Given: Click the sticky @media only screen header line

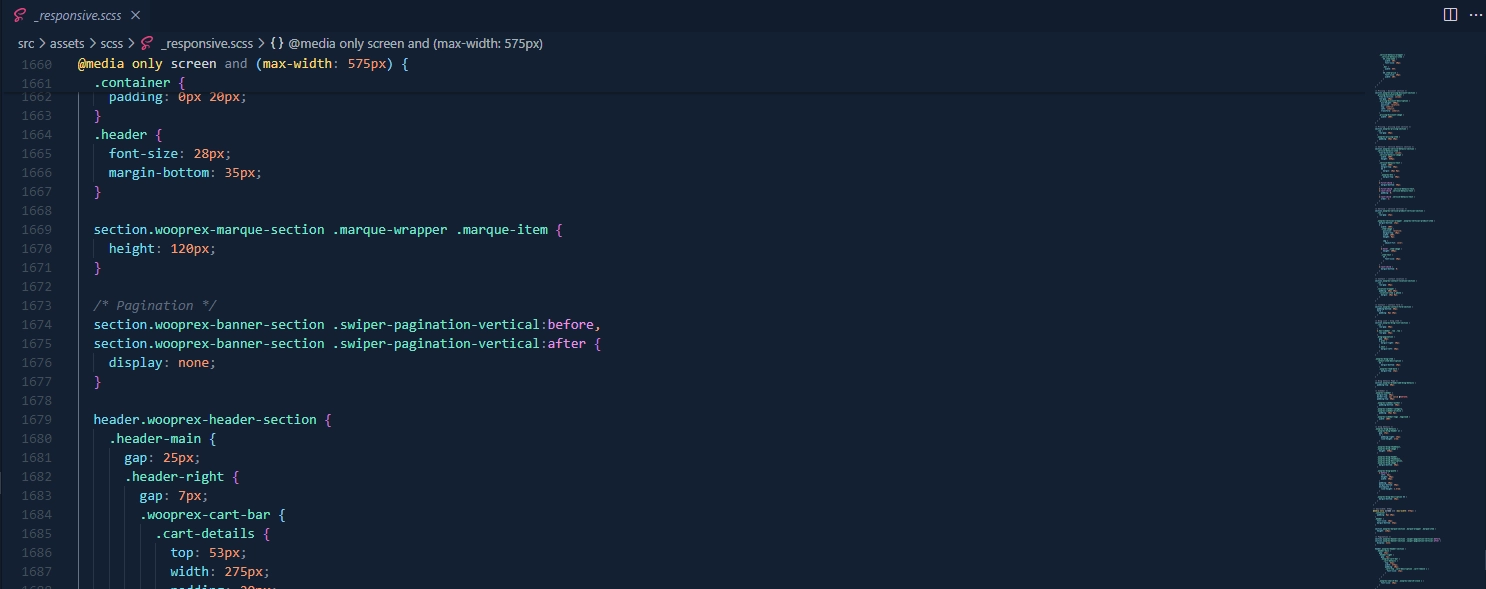Looking at the screenshot, I should click(x=243, y=64).
